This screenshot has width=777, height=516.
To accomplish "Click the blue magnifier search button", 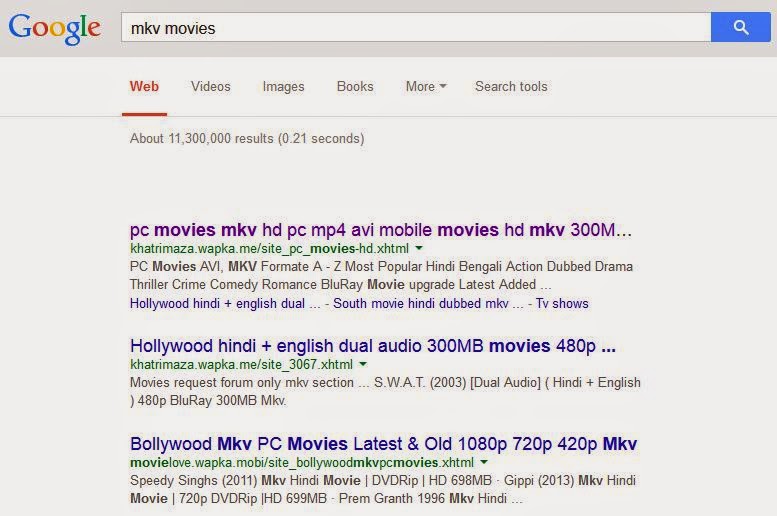I will click(740, 27).
